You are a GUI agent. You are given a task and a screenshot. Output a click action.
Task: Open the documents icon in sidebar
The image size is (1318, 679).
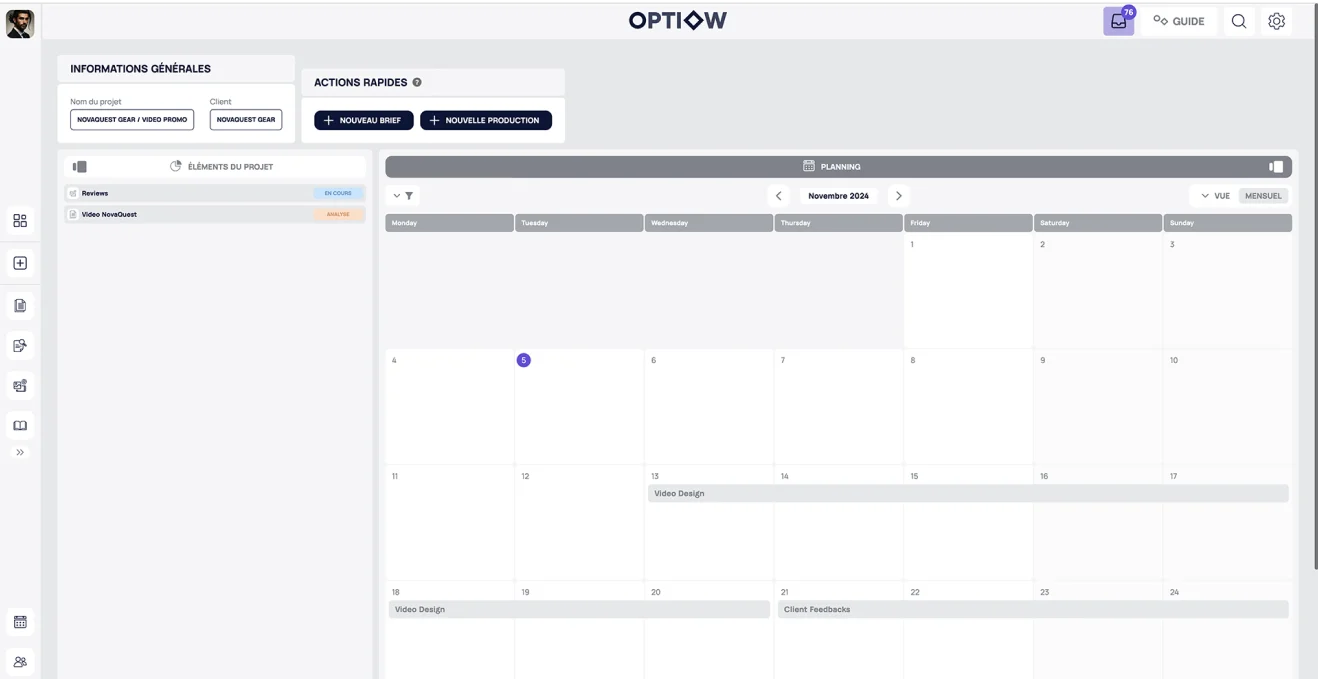20,305
